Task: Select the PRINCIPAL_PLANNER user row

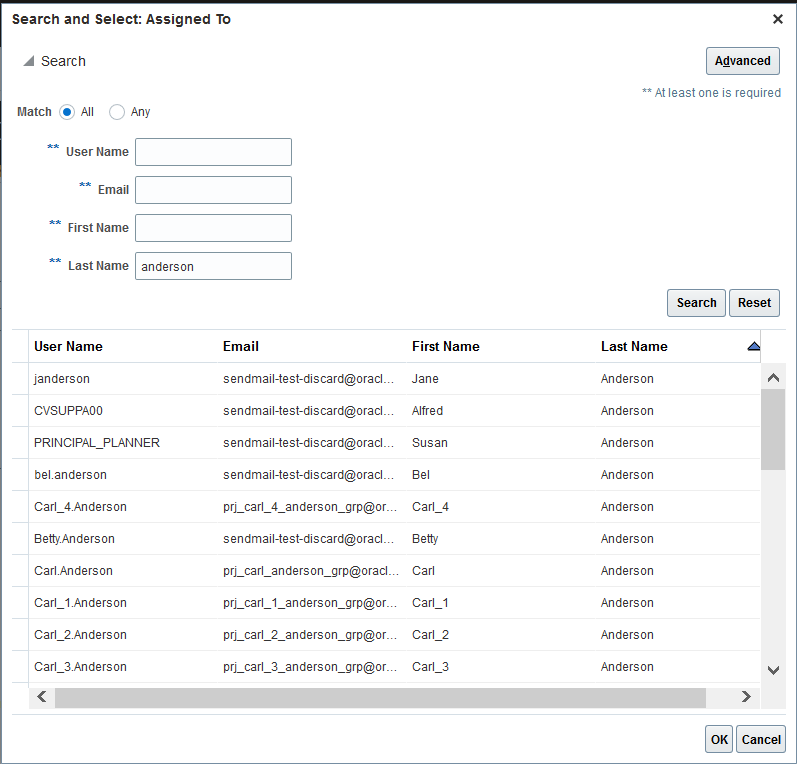Action: pos(386,443)
